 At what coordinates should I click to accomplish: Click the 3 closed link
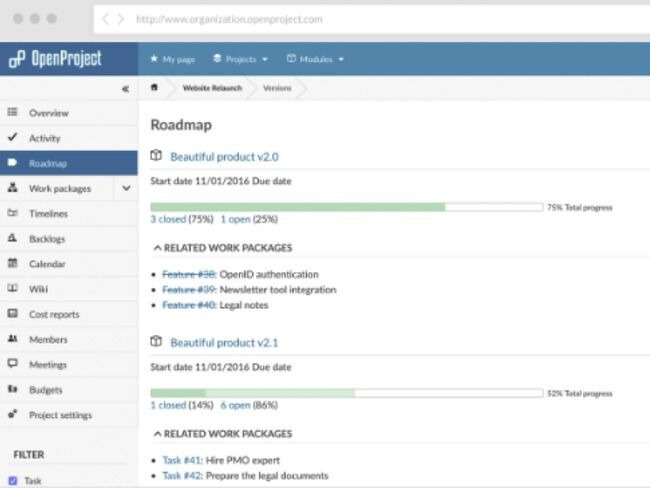coord(168,219)
